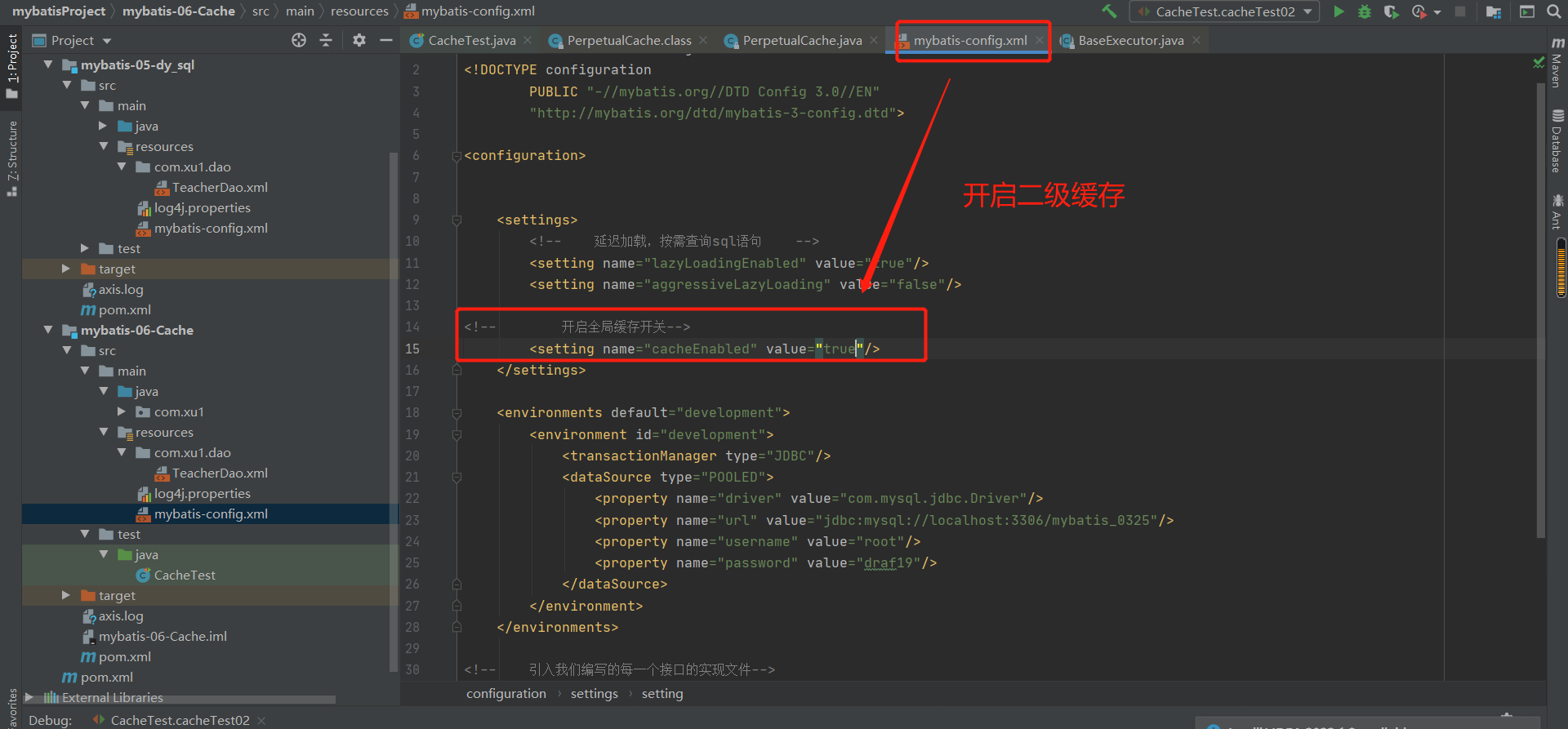The height and width of the screenshot is (729, 1568).
Task: Open the Structure tool window
Action: pos(11,158)
